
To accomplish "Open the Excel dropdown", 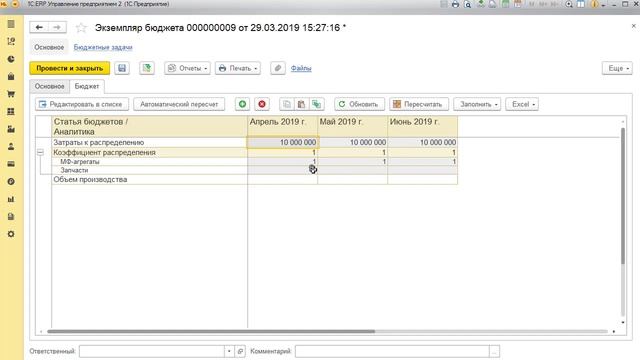I will click(x=522, y=104).
